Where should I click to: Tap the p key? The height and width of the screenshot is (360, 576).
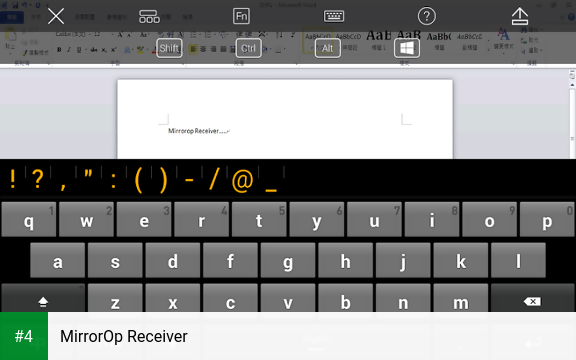point(547,219)
